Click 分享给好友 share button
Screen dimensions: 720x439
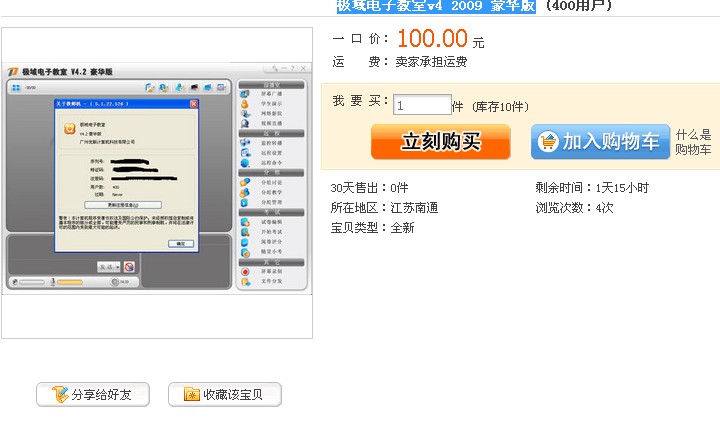pos(92,395)
